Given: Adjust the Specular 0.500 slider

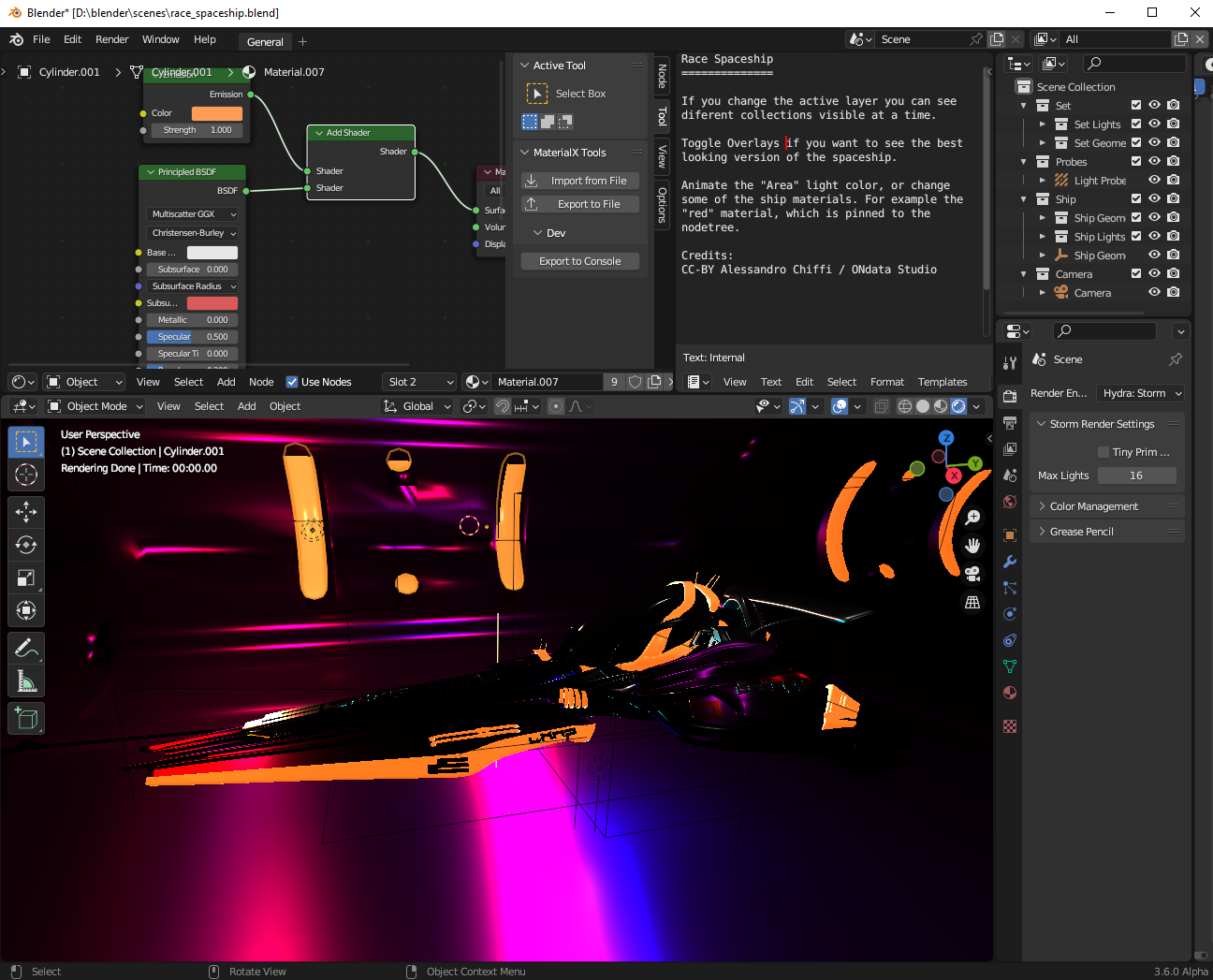Looking at the screenshot, I should (193, 337).
